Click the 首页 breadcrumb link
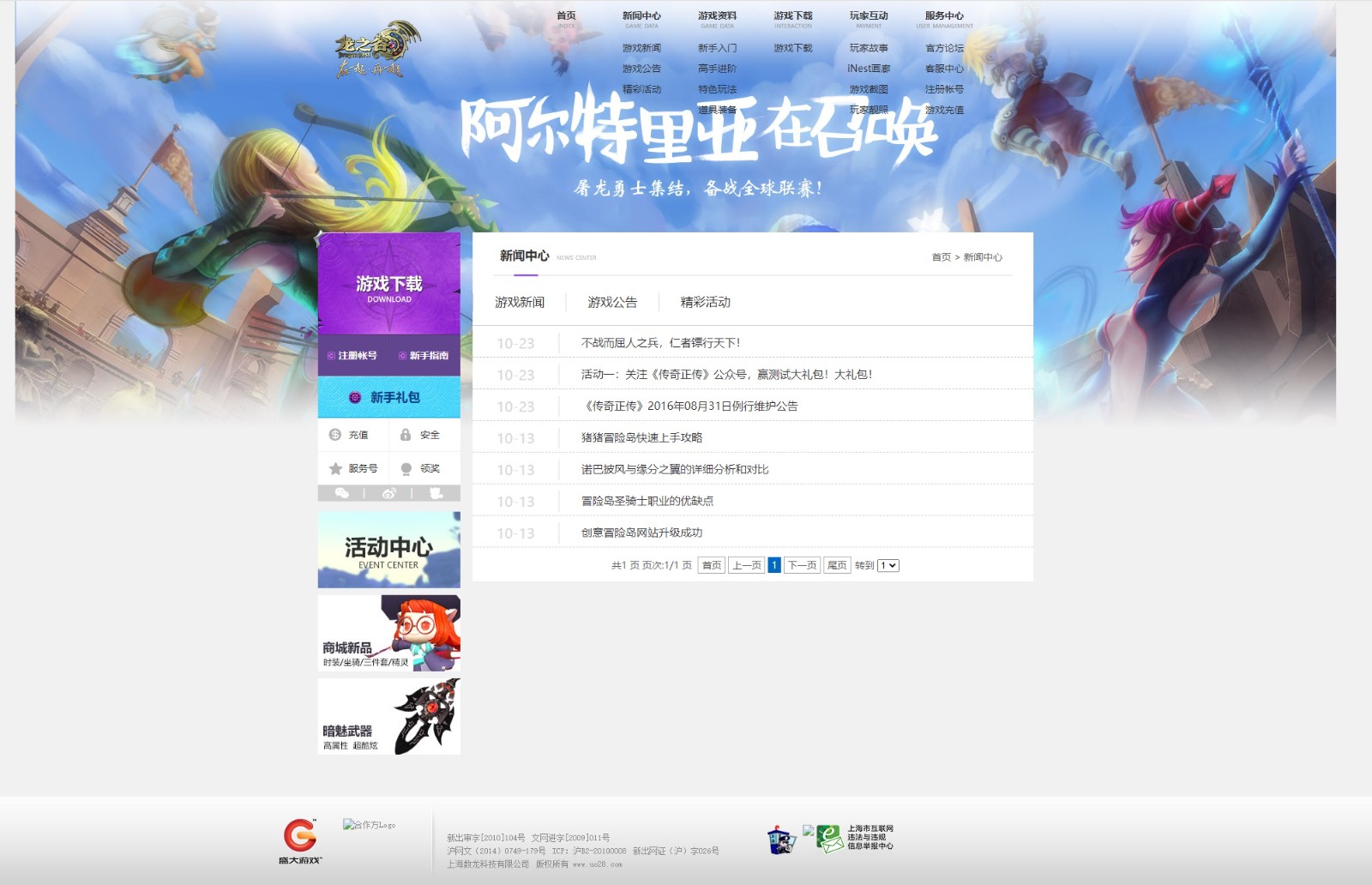Screen dimensions: 1372x885 click(x=941, y=257)
